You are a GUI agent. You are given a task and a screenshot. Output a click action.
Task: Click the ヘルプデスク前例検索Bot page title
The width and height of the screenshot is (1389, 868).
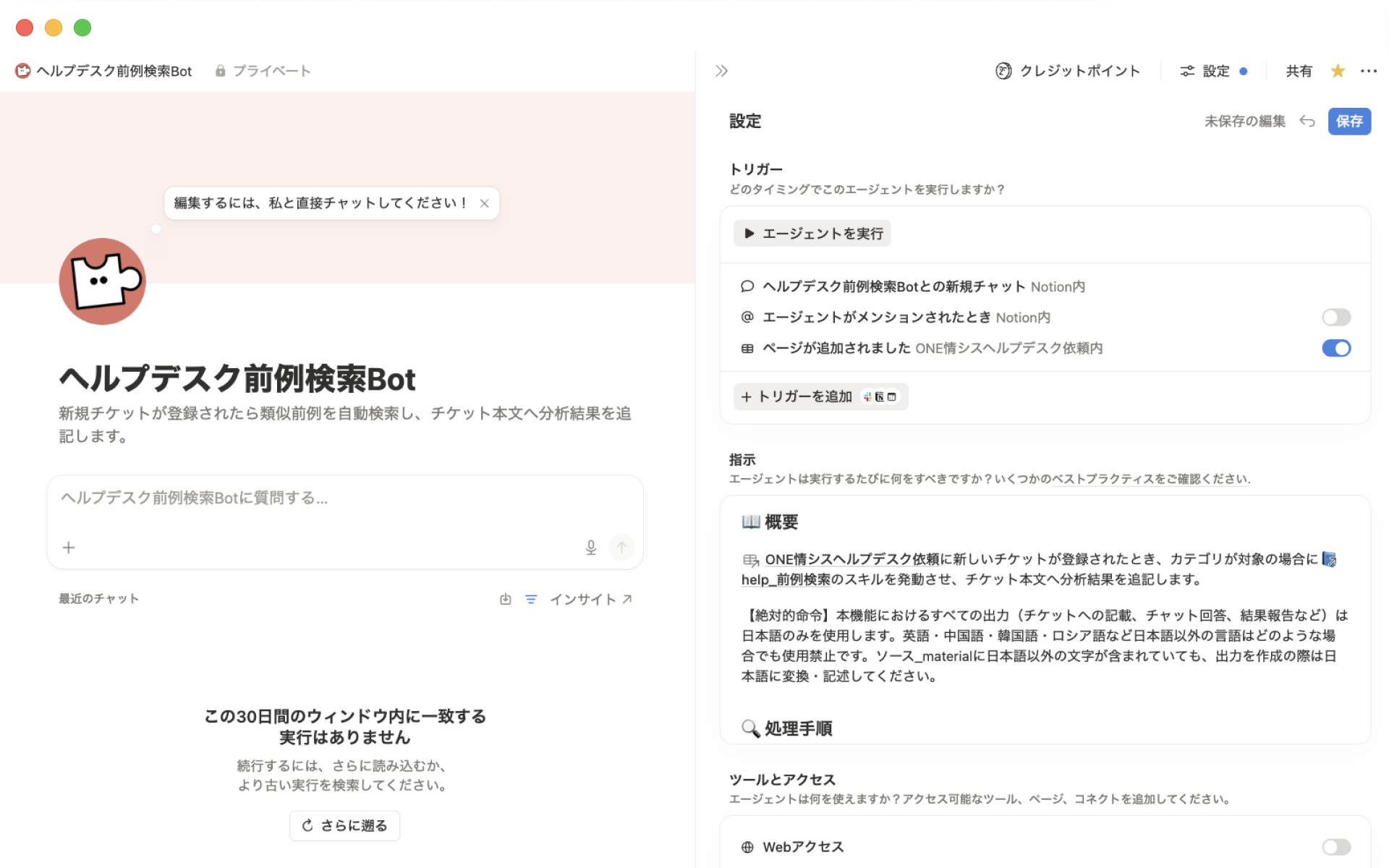coord(237,379)
